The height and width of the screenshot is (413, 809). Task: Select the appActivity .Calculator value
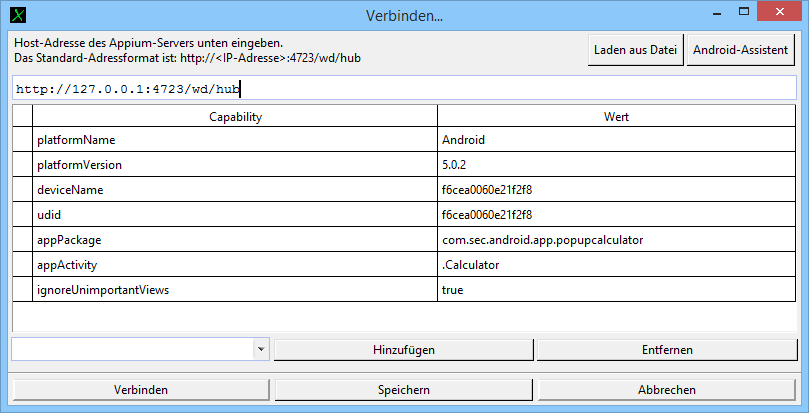[x=616, y=265]
